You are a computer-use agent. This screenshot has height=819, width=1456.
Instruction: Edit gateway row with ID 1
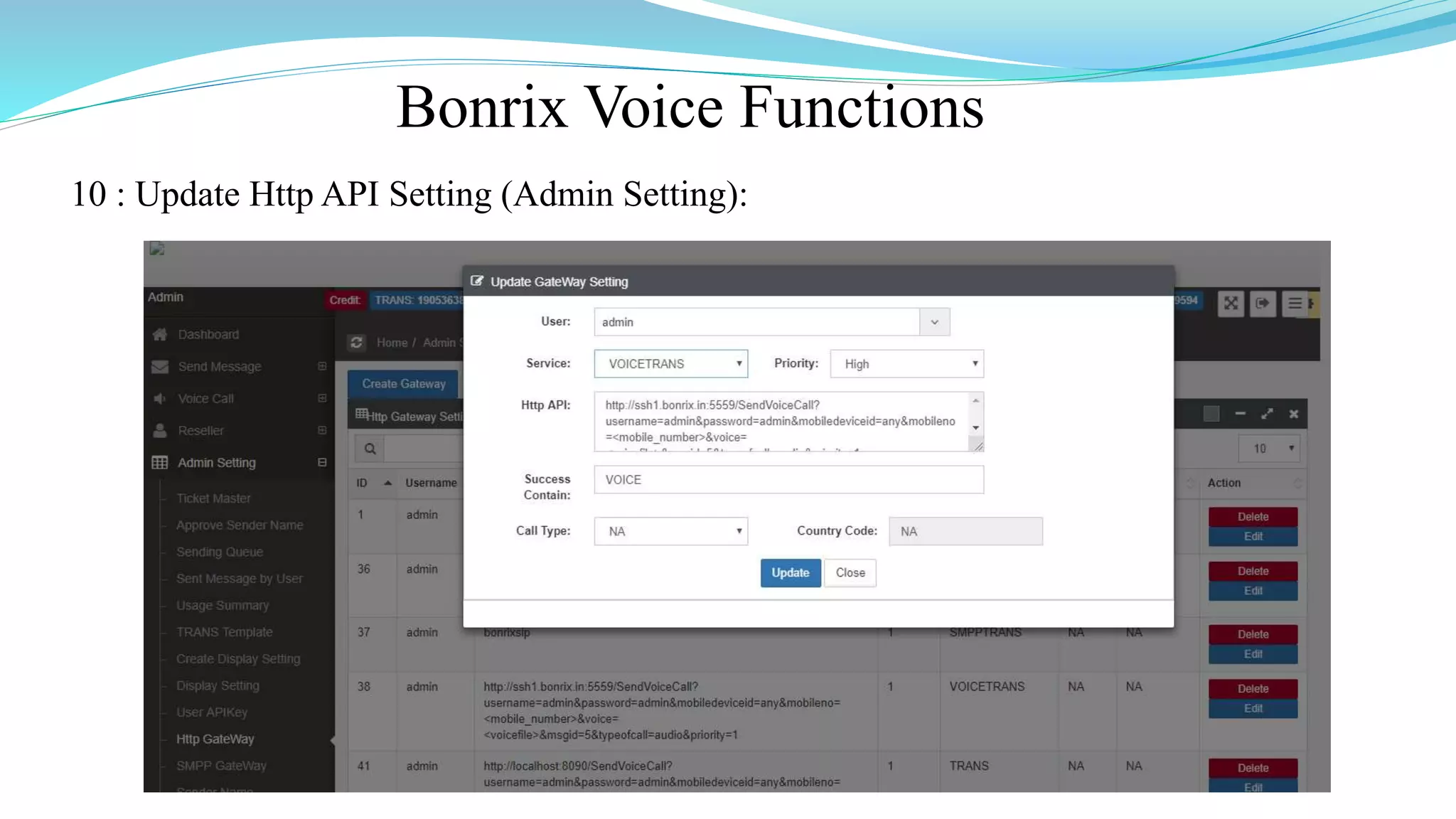(1253, 537)
